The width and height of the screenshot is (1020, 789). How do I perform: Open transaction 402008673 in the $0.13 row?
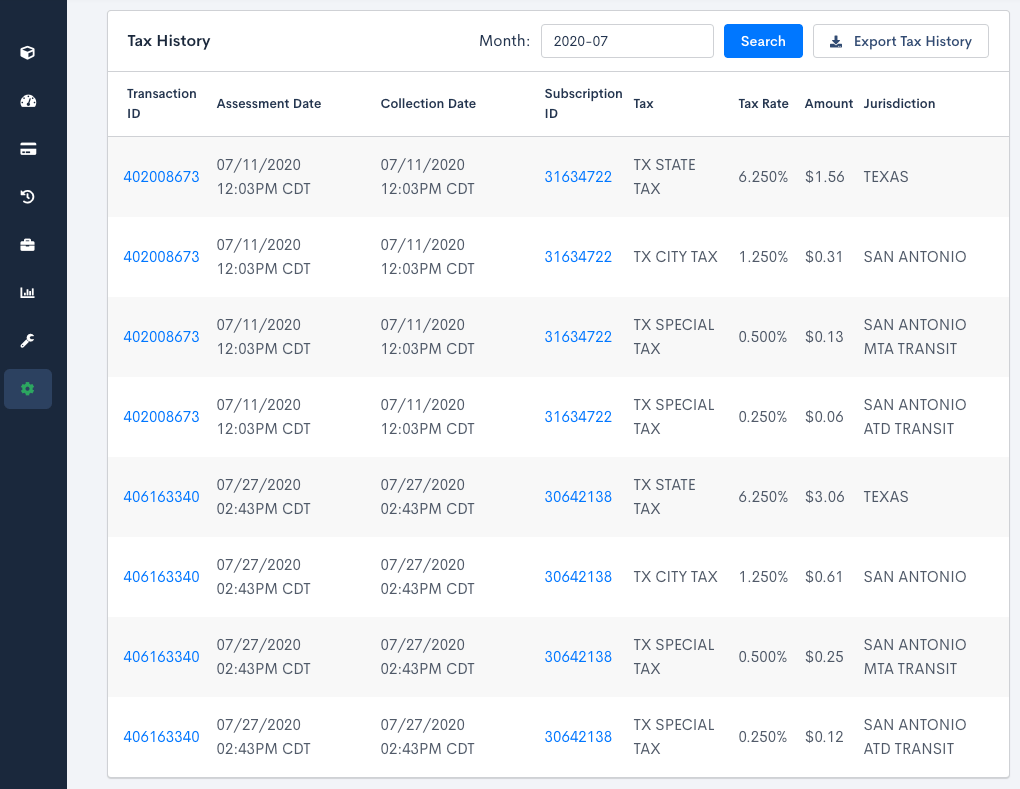(161, 337)
